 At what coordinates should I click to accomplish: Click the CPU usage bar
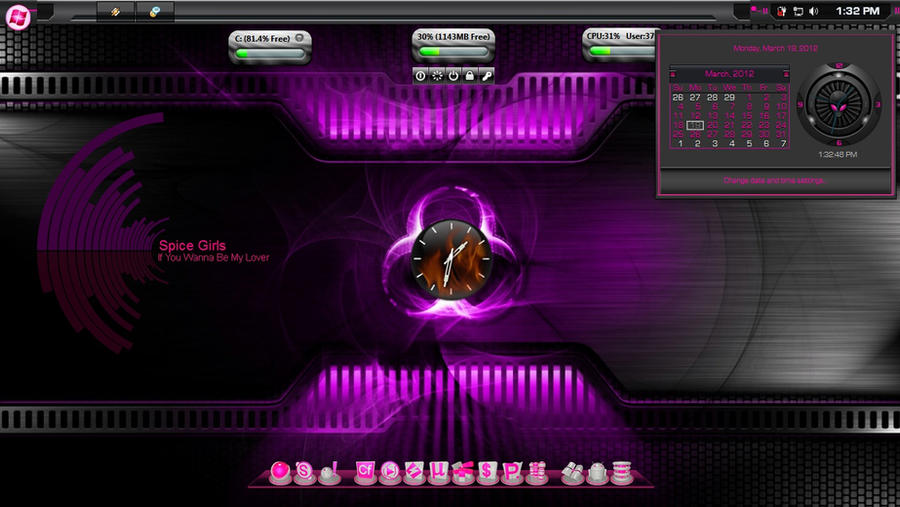(623, 51)
